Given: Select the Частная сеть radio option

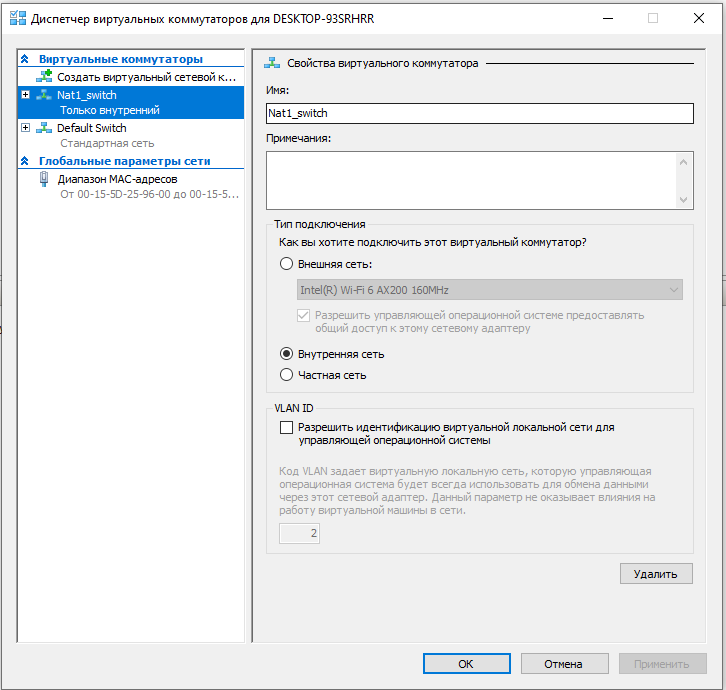Looking at the screenshot, I should [x=287, y=375].
